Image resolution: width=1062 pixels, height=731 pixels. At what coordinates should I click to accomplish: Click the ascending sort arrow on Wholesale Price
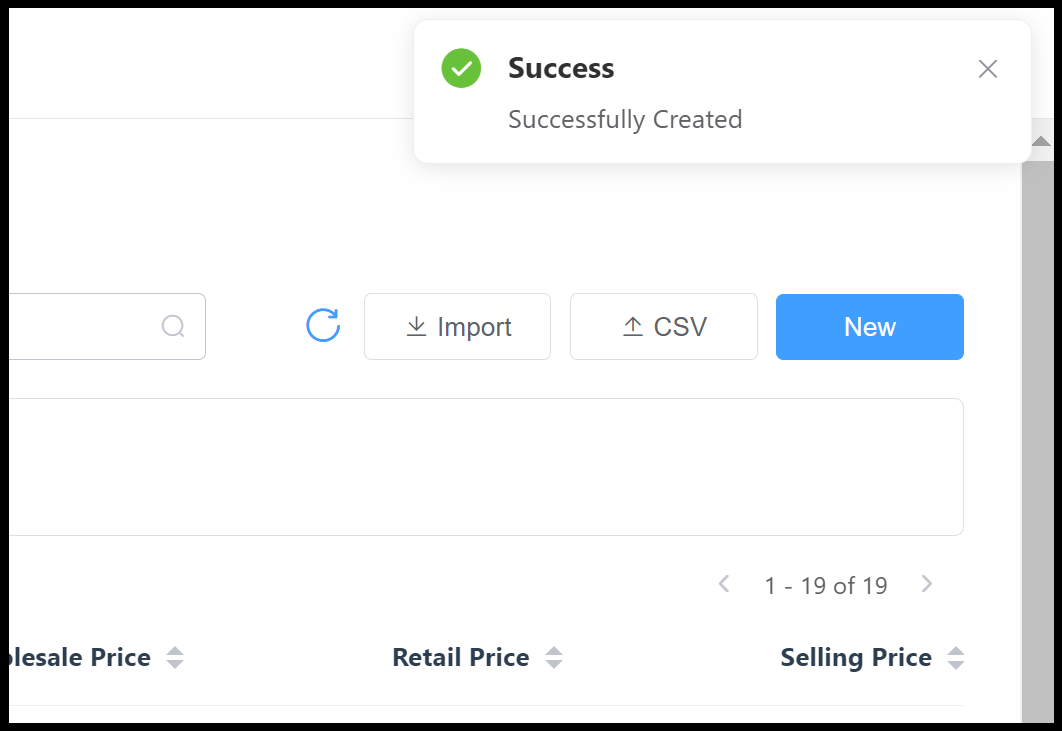pos(175,652)
